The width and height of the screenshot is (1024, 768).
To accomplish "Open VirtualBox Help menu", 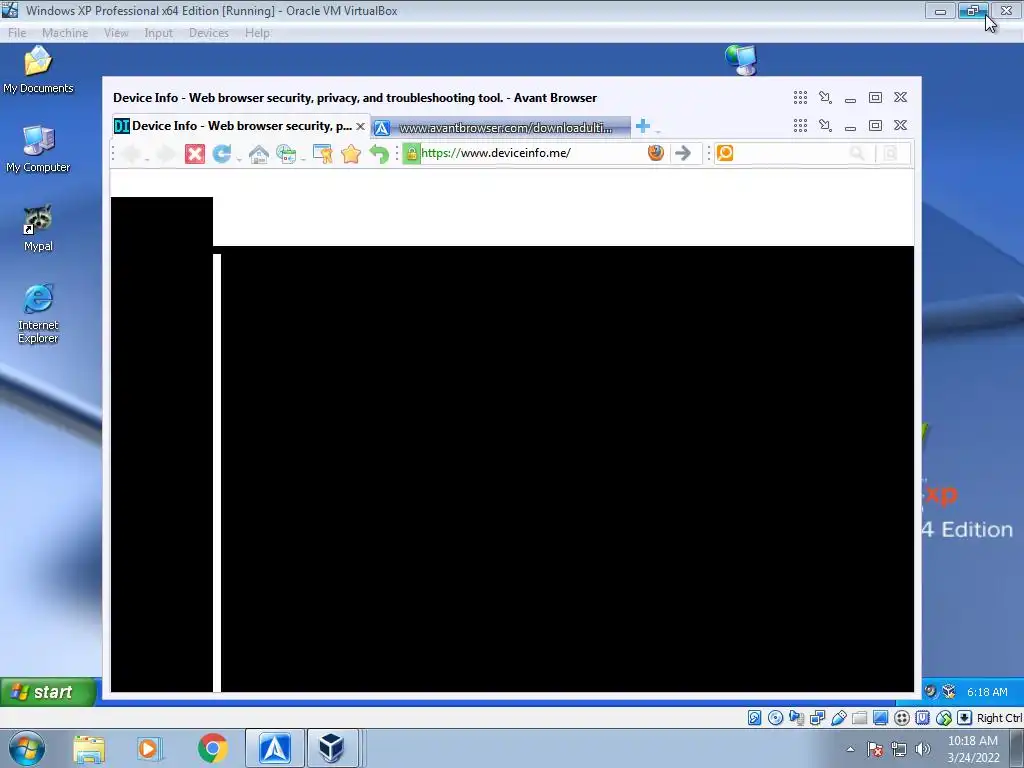I will pos(257,33).
